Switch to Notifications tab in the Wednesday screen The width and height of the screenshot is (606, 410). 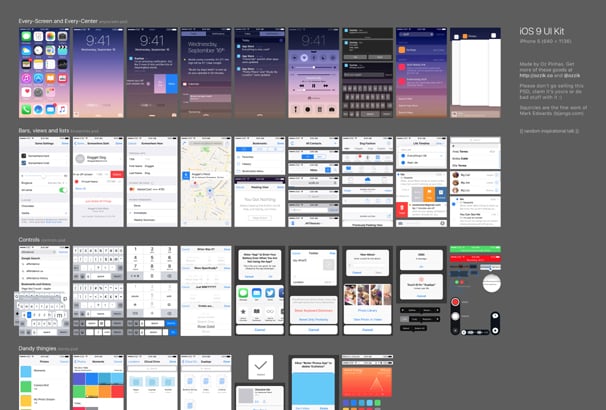coord(218,34)
